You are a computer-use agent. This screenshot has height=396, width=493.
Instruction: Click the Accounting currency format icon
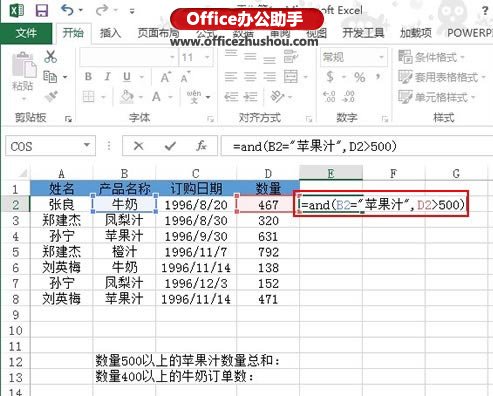pyautogui.click(x=330, y=77)
